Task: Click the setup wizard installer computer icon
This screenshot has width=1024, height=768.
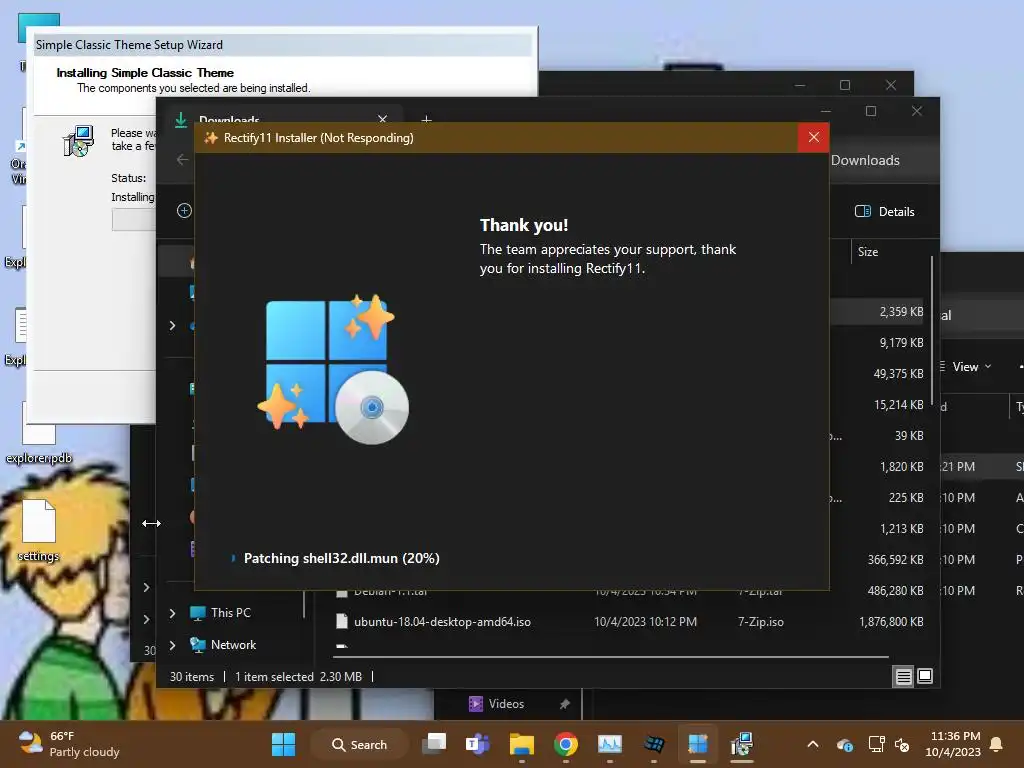Action: [78, 141]
